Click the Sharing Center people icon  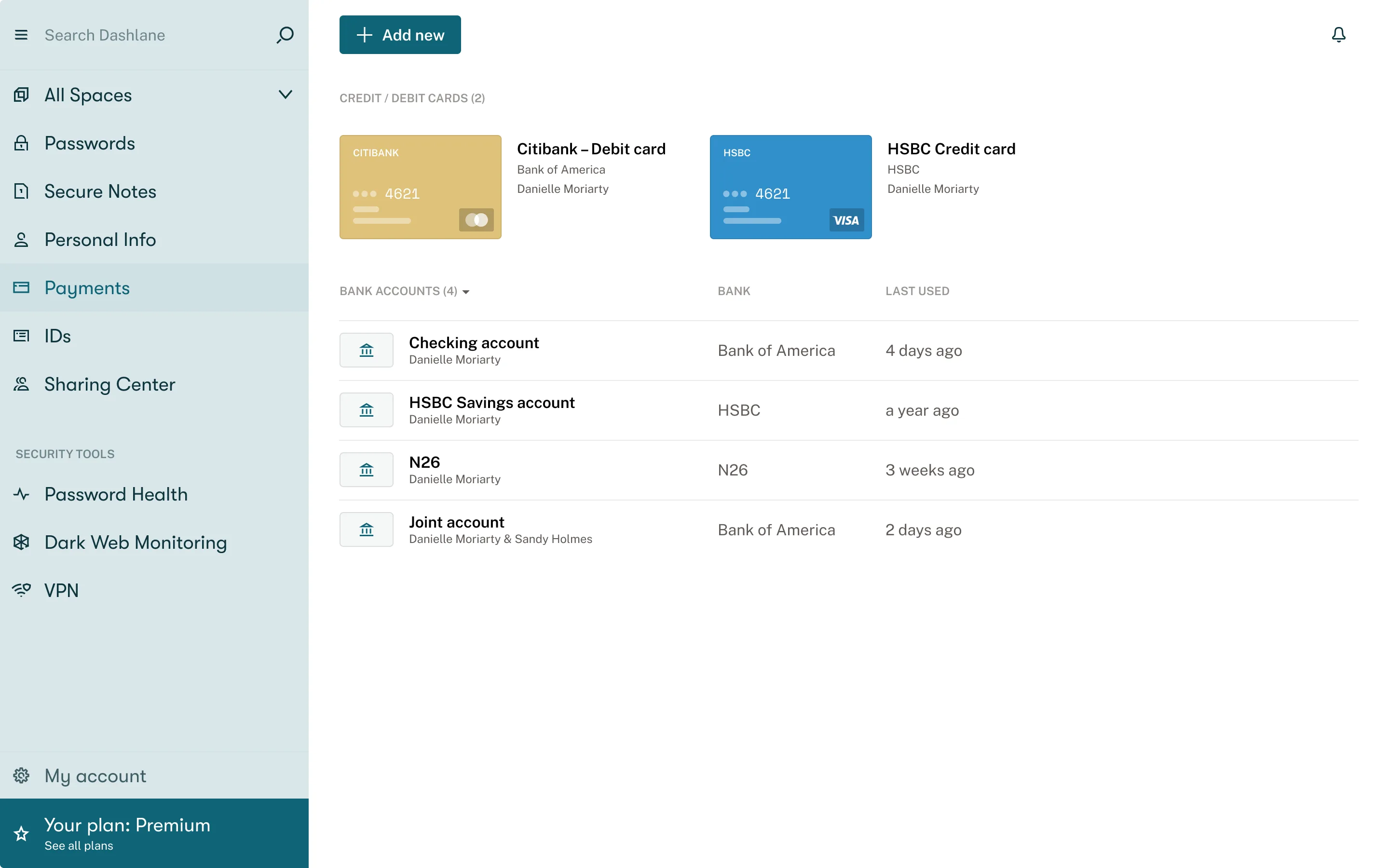[21, 384]
